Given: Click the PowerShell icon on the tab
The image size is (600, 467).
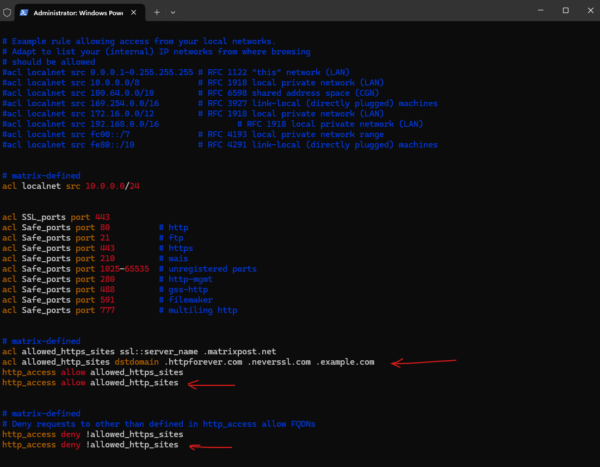Looking at the screenshot, I should pos(24,13).
